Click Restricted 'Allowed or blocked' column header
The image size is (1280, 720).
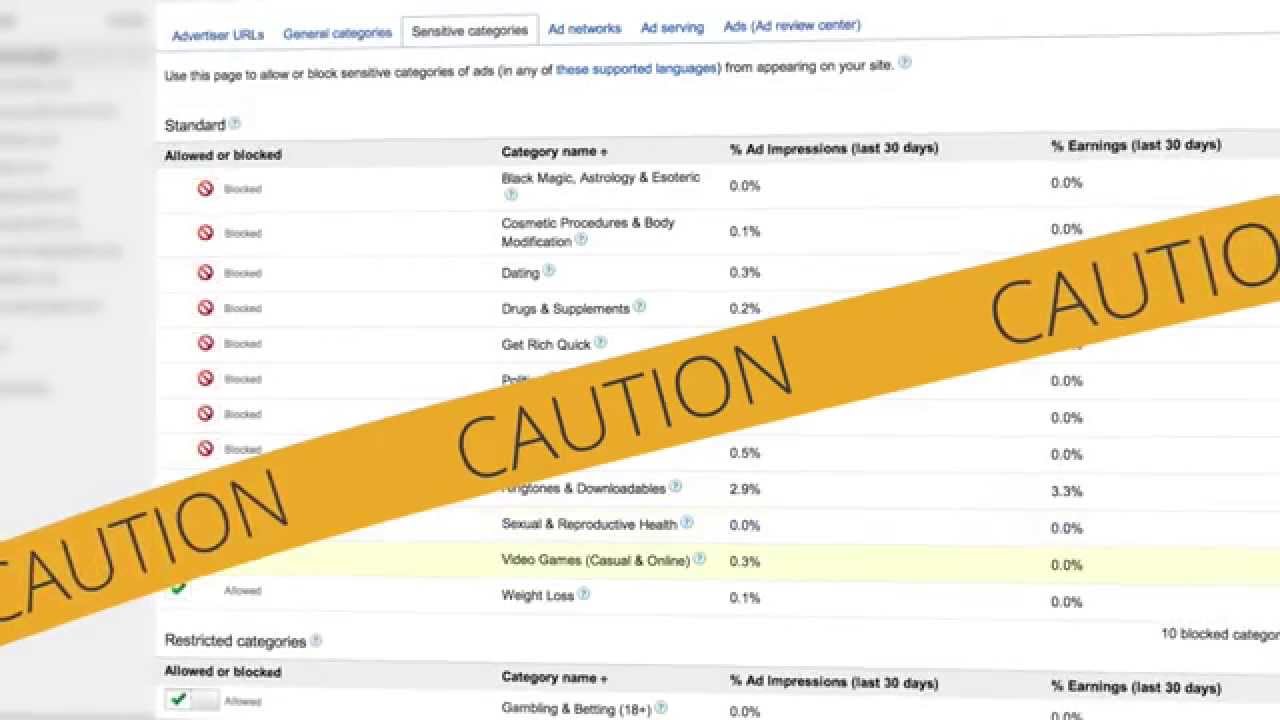click(223, 672)
